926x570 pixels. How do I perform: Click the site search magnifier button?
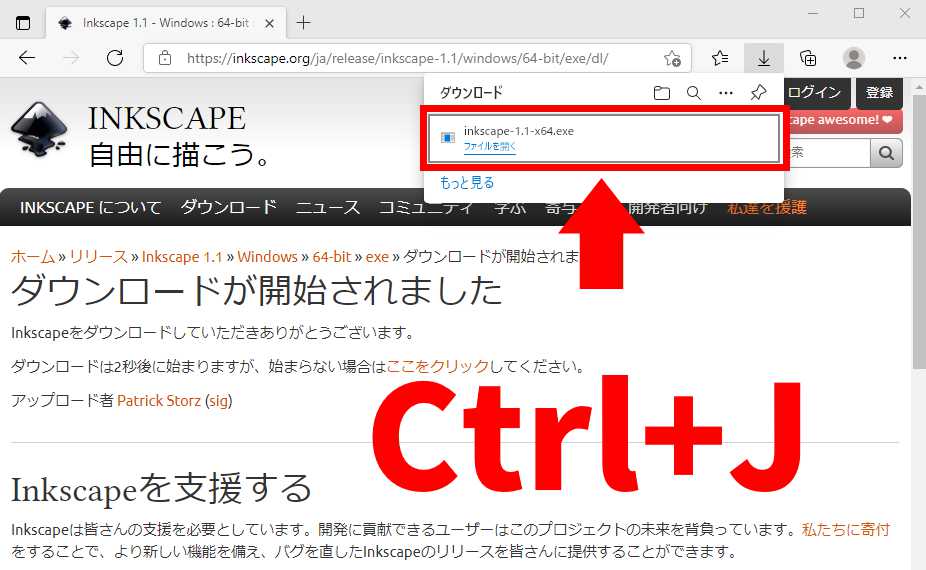pyautogui.click(x=886, y=153)
